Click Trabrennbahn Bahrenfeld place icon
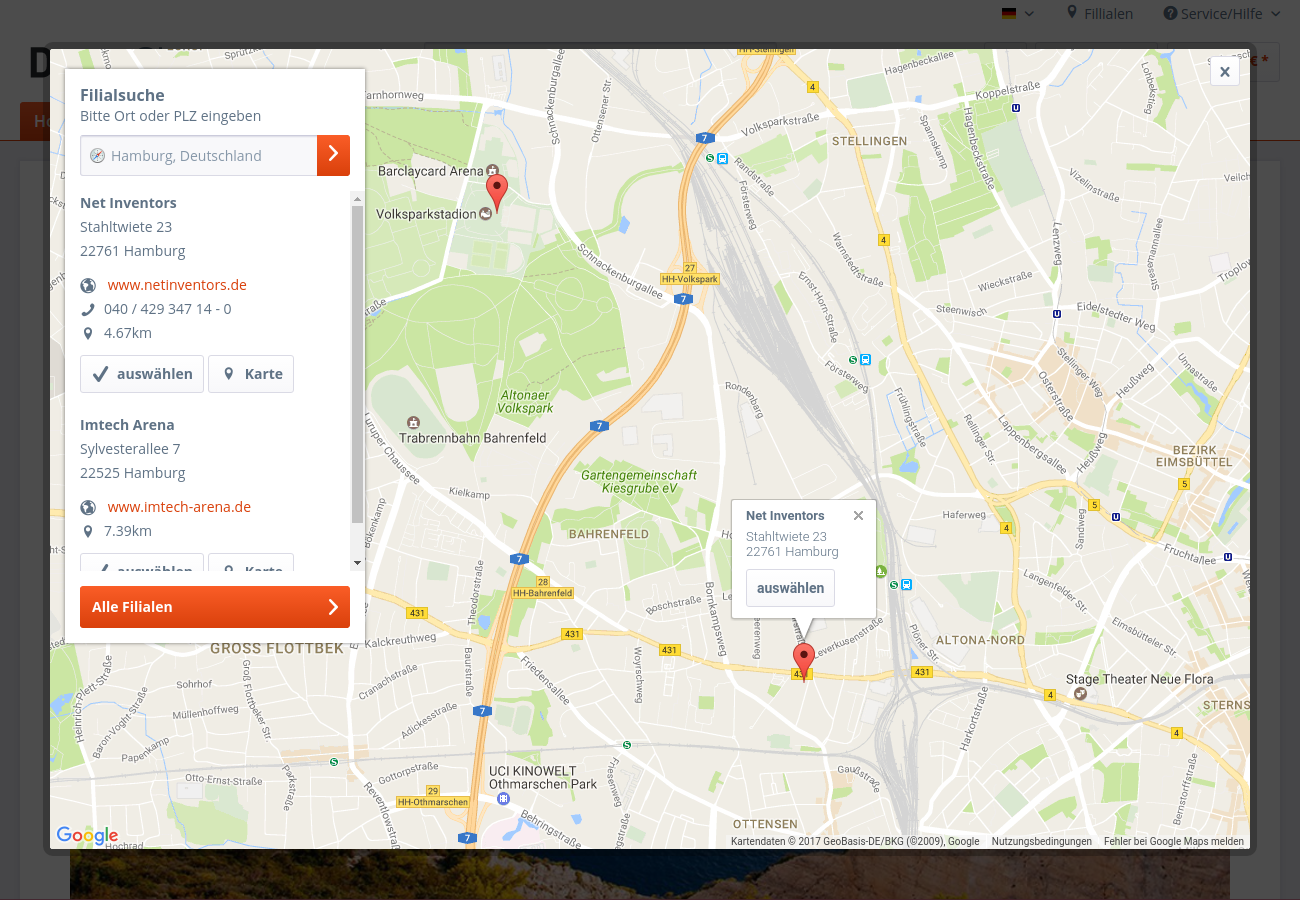Viewport: 1300px width, 900px height. pyautogui.click(x=413, y=422)
